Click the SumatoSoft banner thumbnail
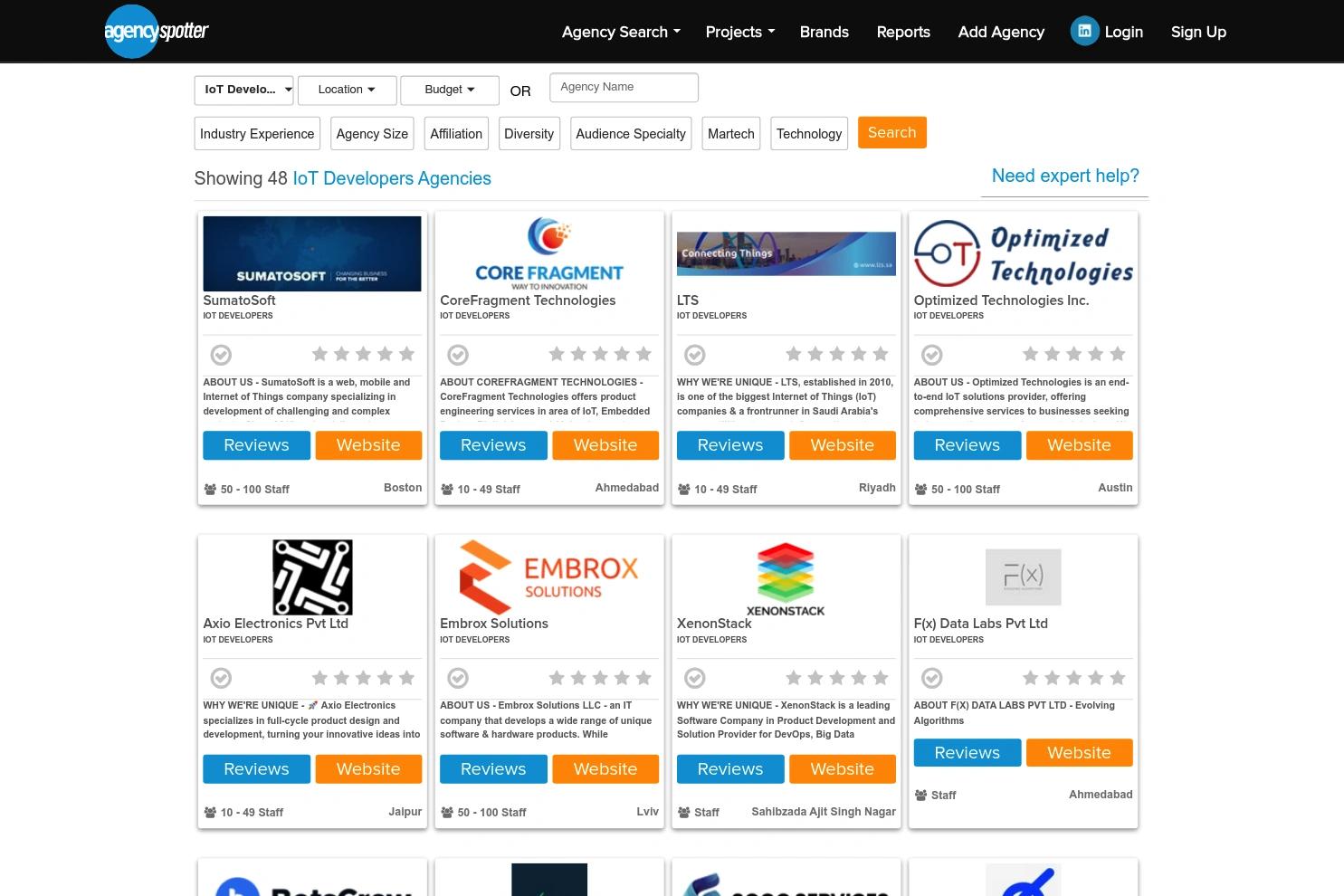 [312, 253]
